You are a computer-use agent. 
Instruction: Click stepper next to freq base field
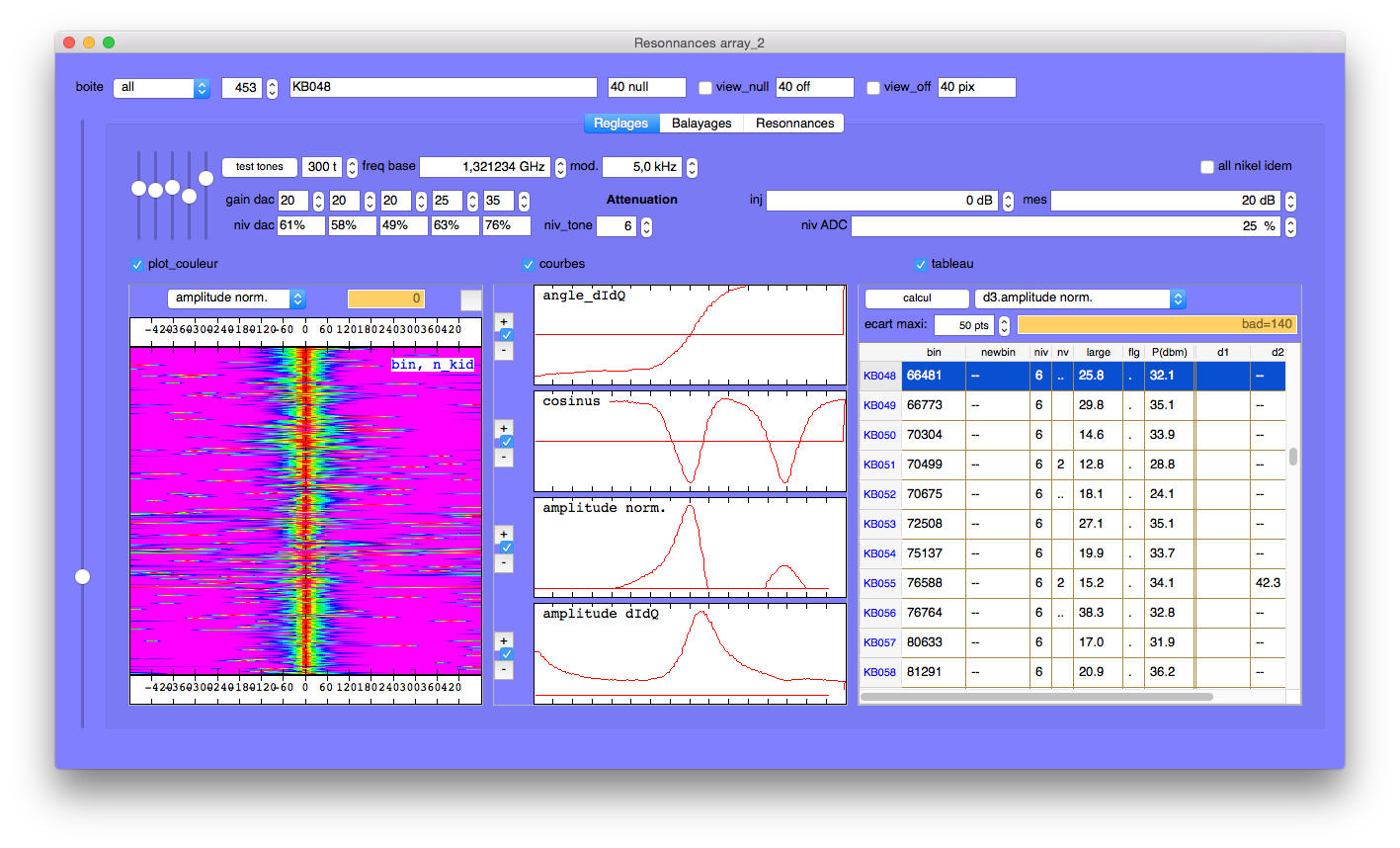(x=560, y=166)
